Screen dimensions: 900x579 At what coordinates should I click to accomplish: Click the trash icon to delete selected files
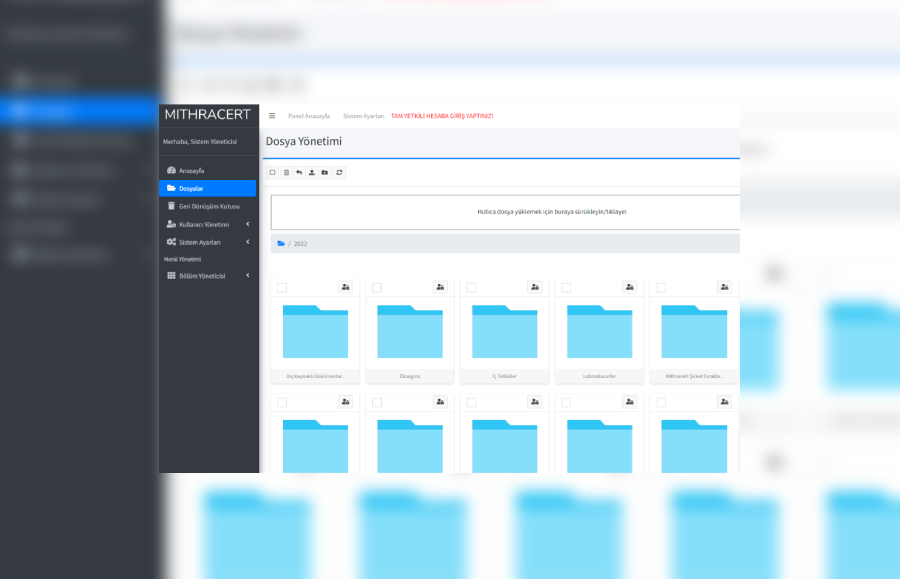(x=286, y=172)
